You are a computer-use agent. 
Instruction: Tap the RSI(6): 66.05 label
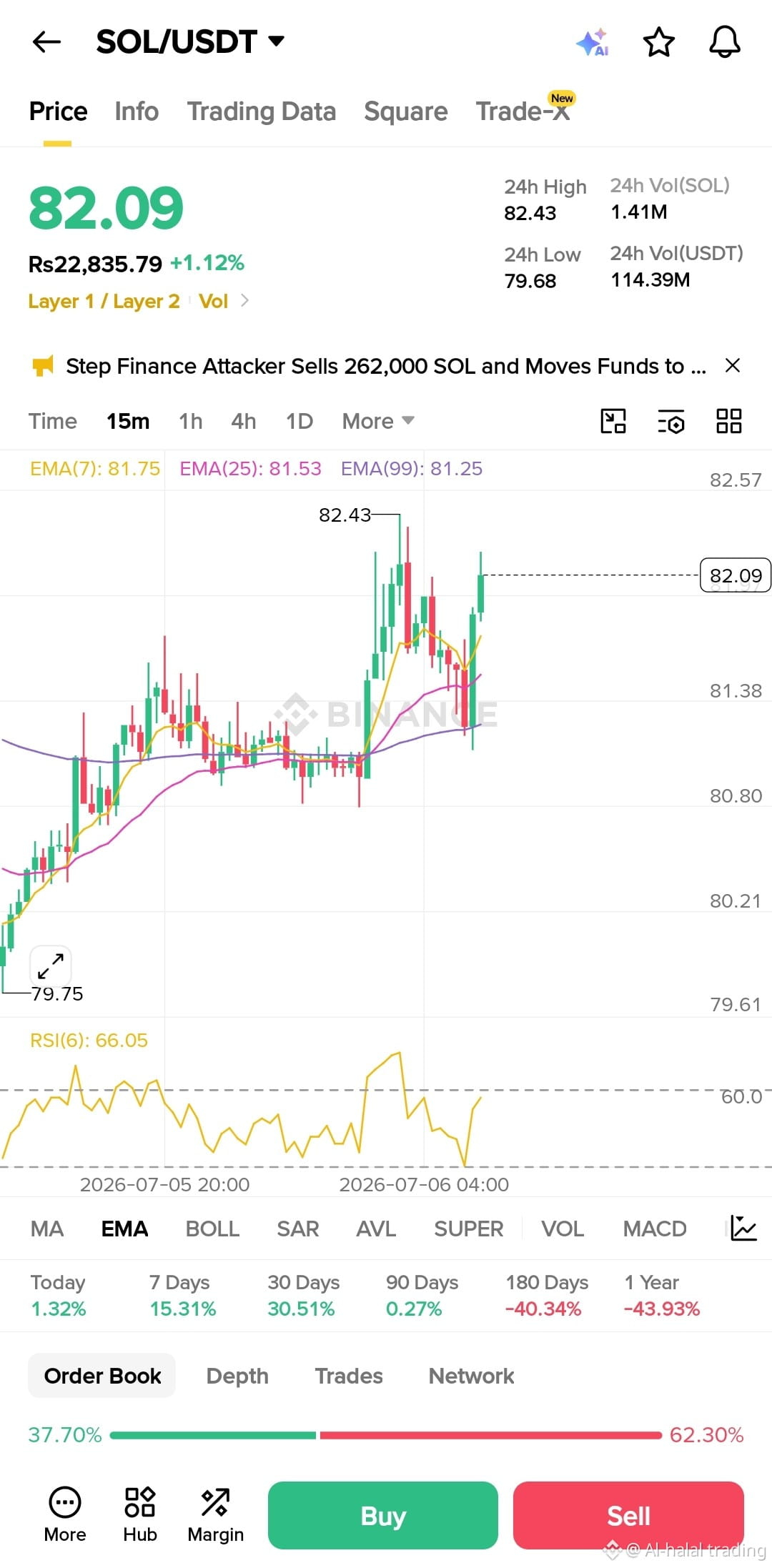tap(89, 1041)
